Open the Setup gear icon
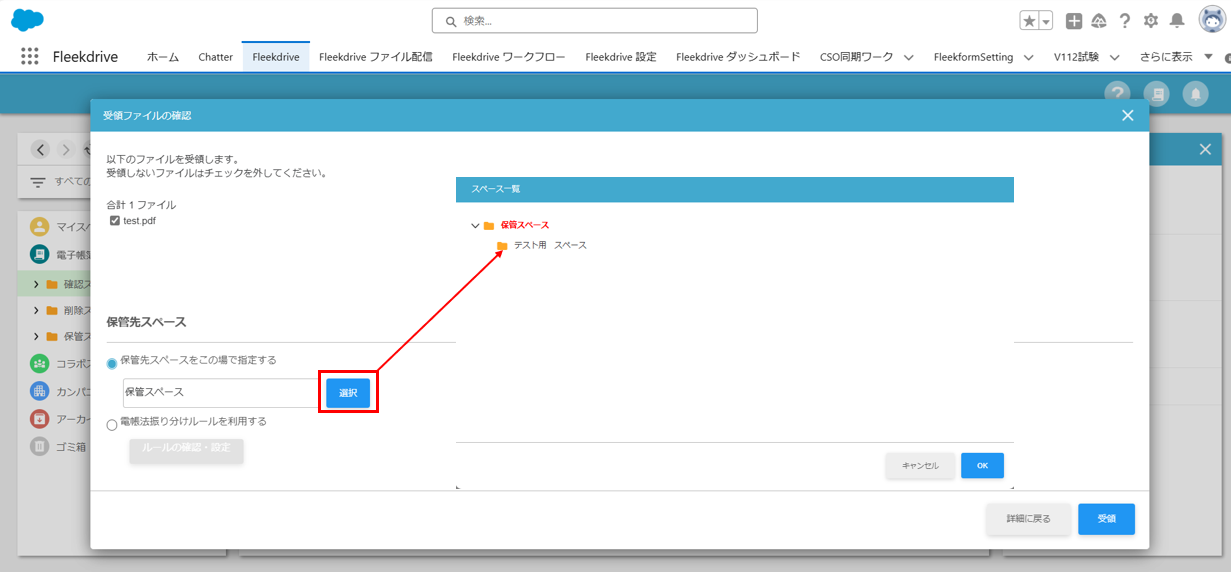Image resolution: width=1231 pixels, height=572 pixels. [x=1151, y=21]
